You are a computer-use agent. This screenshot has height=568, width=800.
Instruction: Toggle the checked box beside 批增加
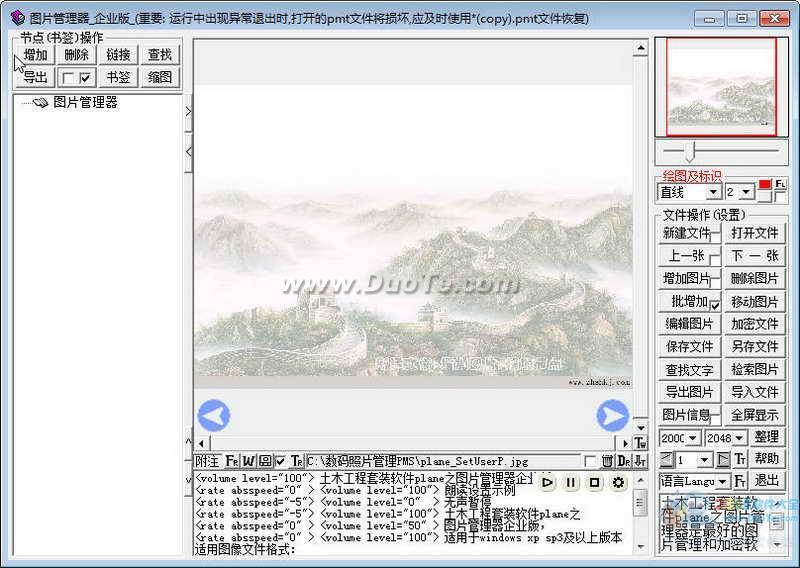715,305
